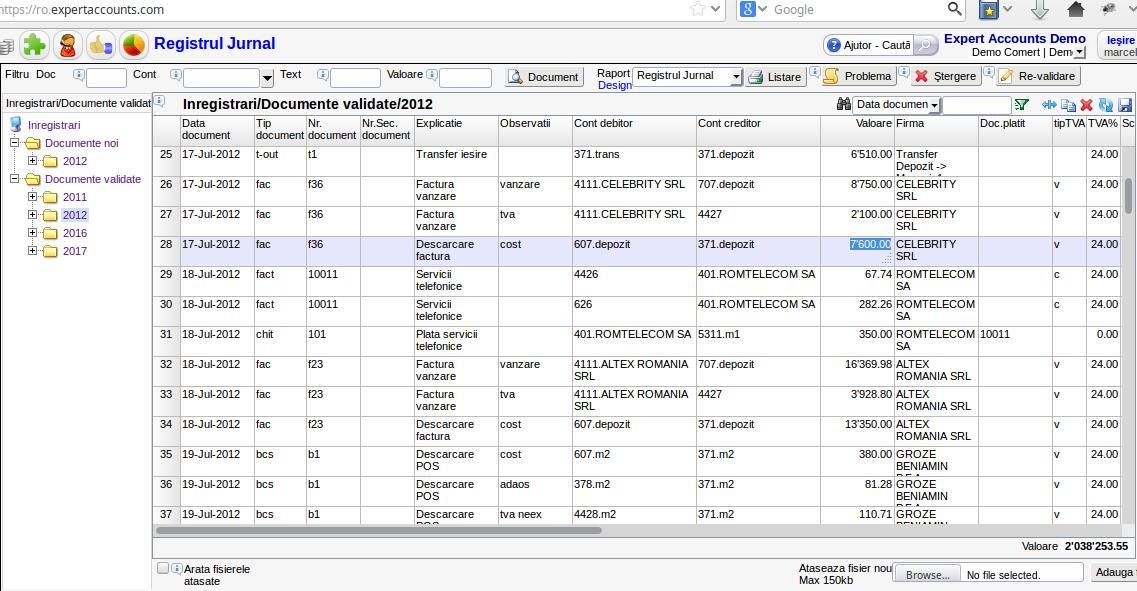
Task: Click the info bubble beside the grid title
Action: (x=160, y=101)
